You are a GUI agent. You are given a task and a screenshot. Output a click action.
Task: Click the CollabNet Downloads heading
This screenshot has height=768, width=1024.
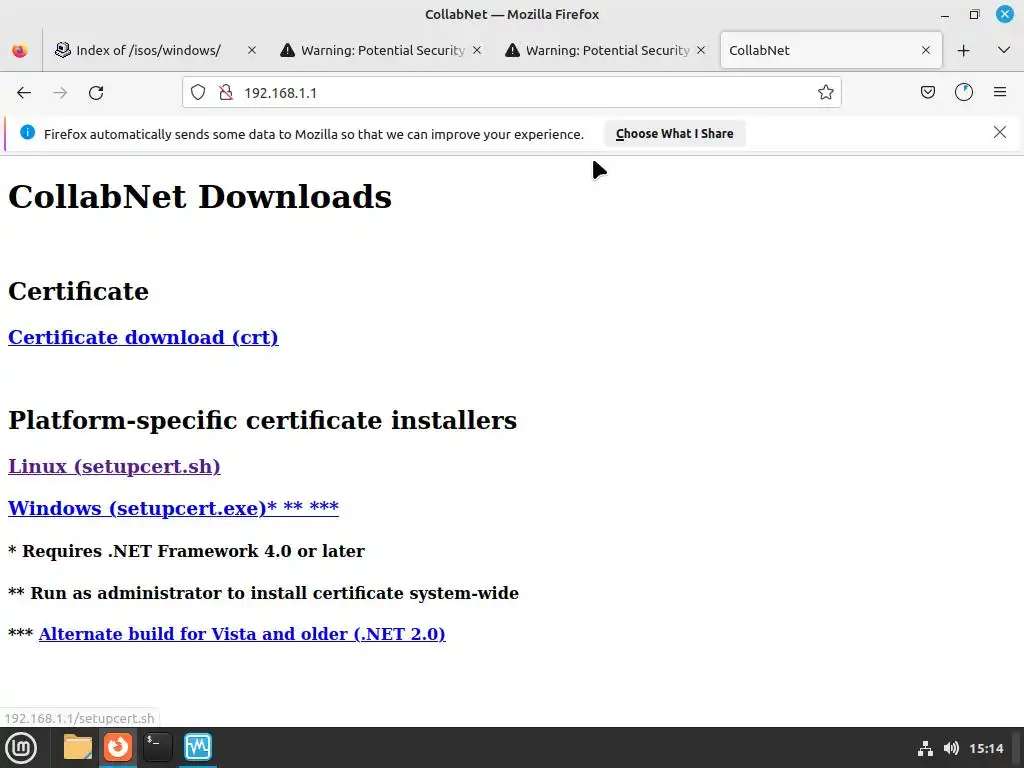point(200,197)
